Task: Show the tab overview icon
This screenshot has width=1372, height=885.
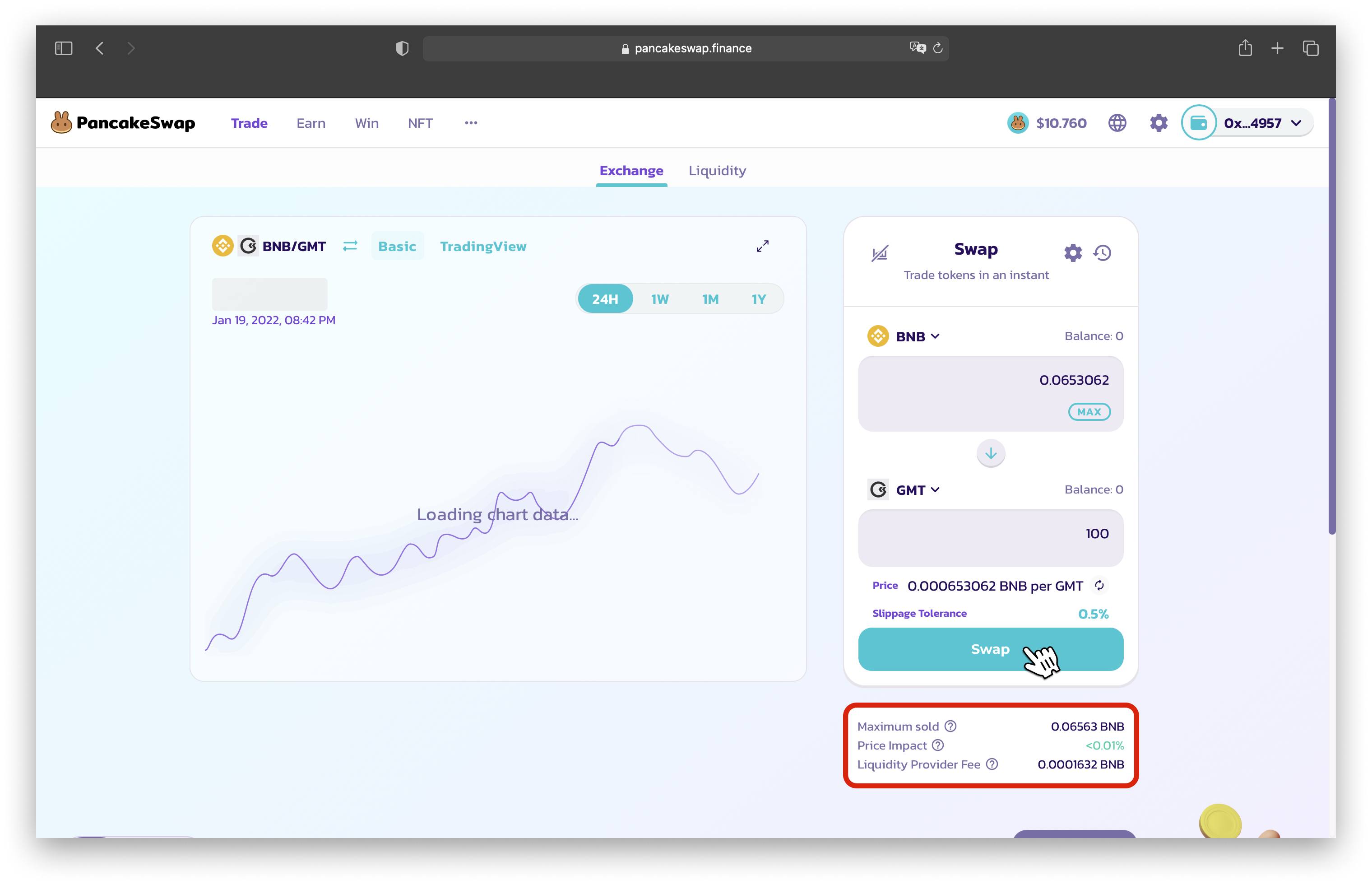Action: point(1311,48)
